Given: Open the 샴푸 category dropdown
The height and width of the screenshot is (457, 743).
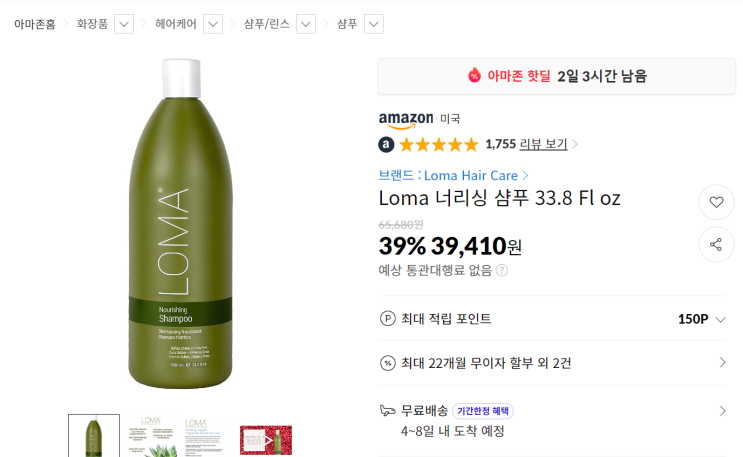Looking at the screenshot, I should (x=373, y=23).
